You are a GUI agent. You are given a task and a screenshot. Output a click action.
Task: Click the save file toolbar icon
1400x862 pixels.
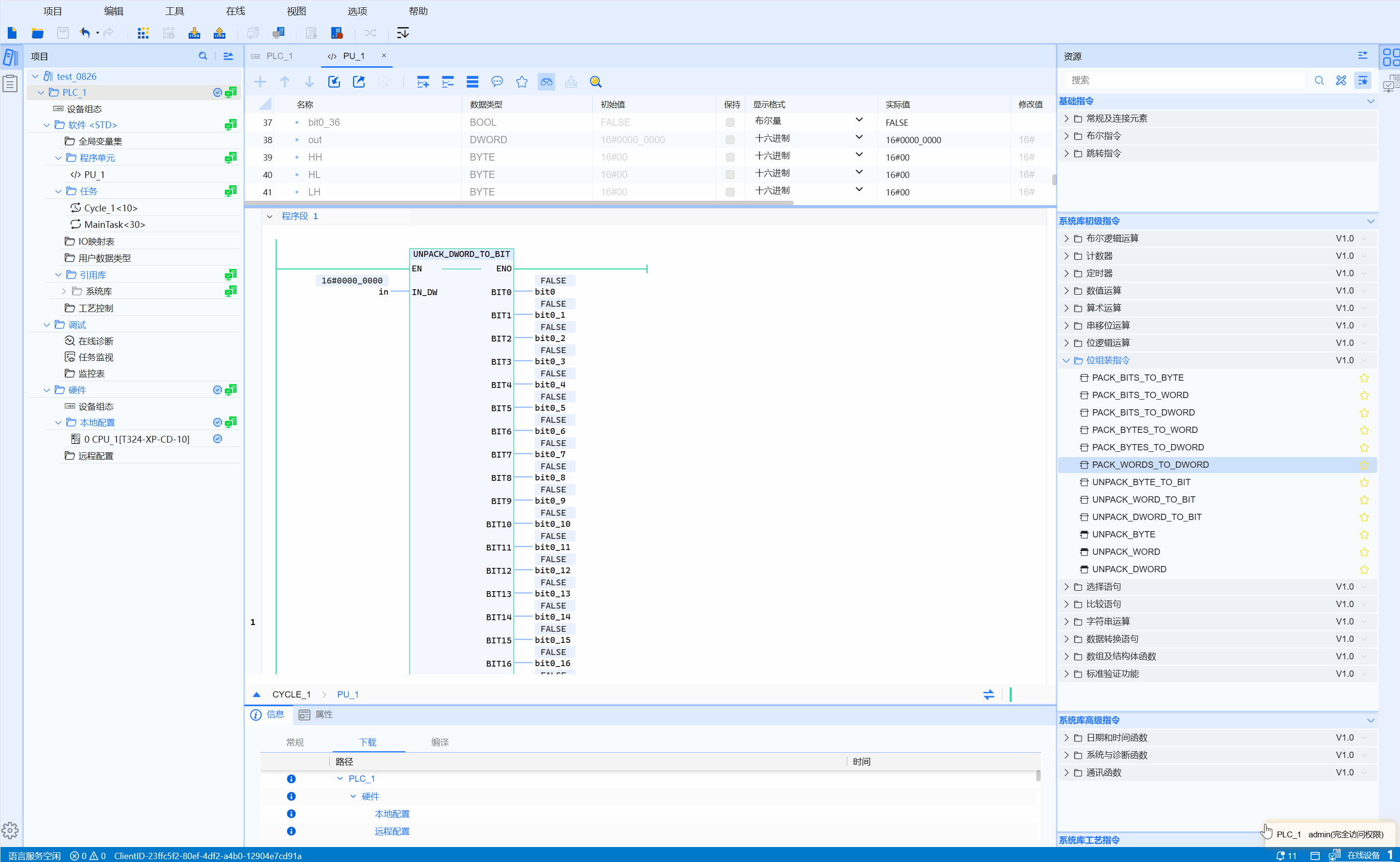(63, 33)
